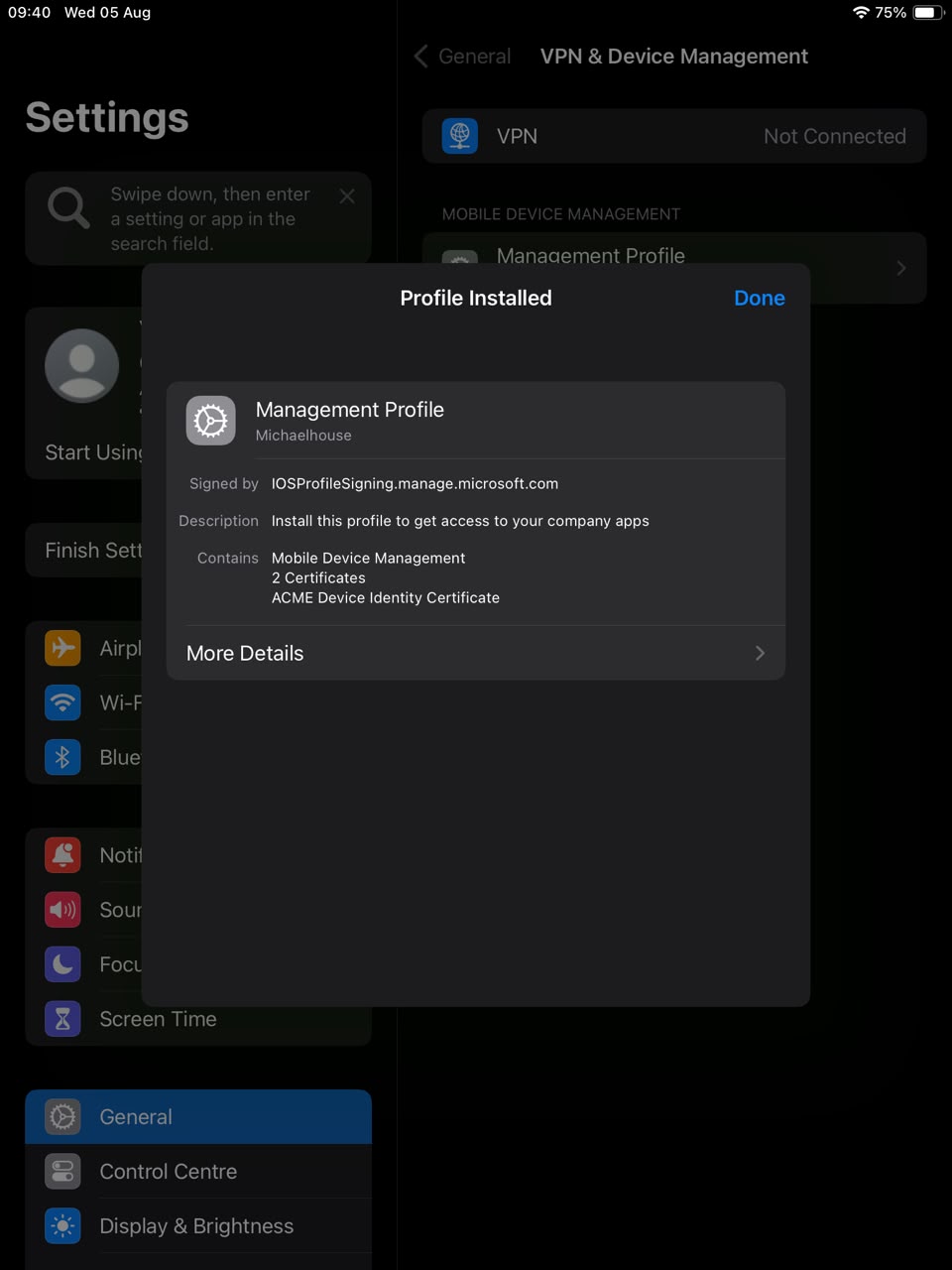Tap the 75% battery percentage
This screenshot has height=1270, width=952.
(x=891, y=13)
